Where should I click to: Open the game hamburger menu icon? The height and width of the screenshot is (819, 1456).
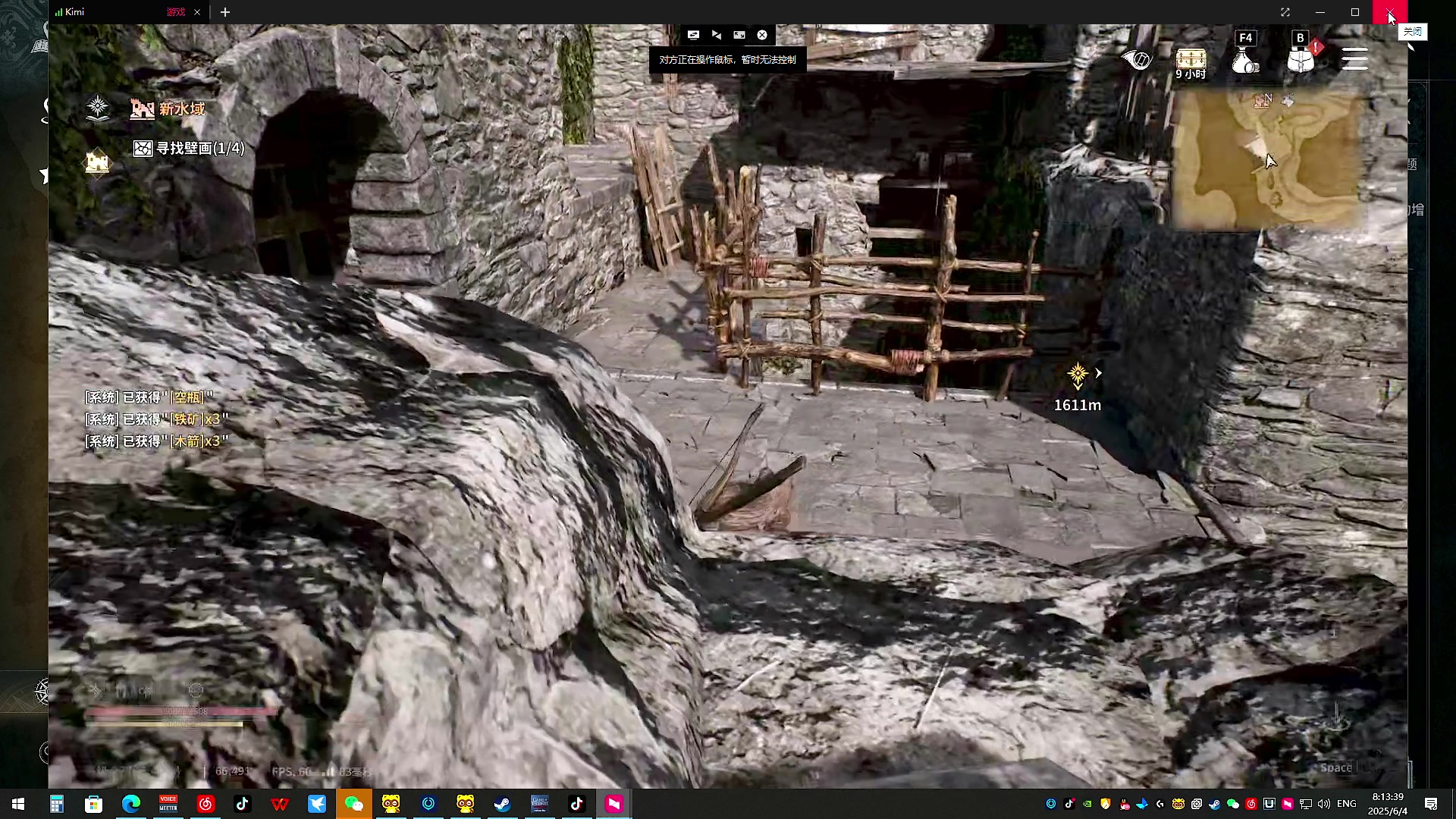tap(1354, 59)
